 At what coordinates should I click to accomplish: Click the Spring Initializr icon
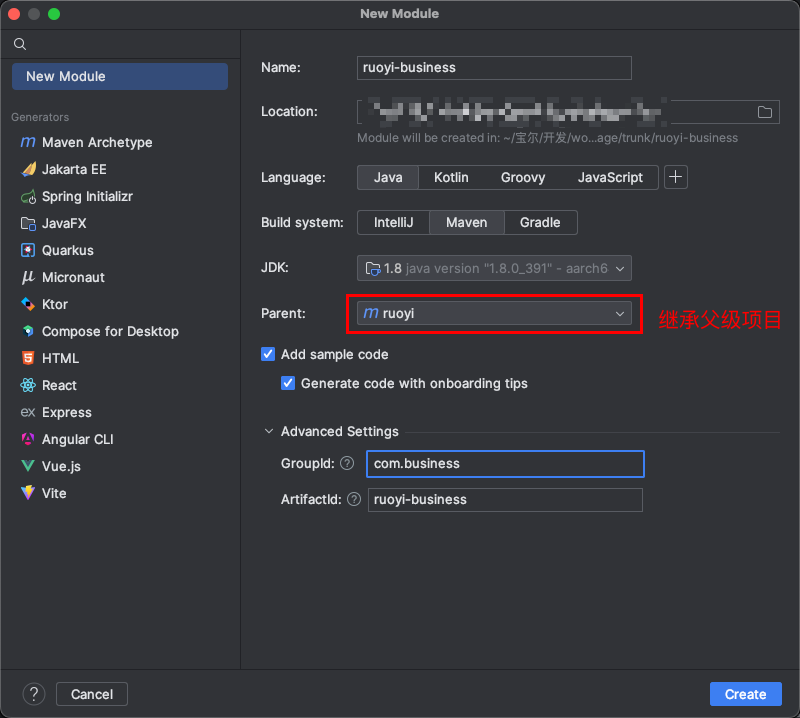click(x=28, y=196)
